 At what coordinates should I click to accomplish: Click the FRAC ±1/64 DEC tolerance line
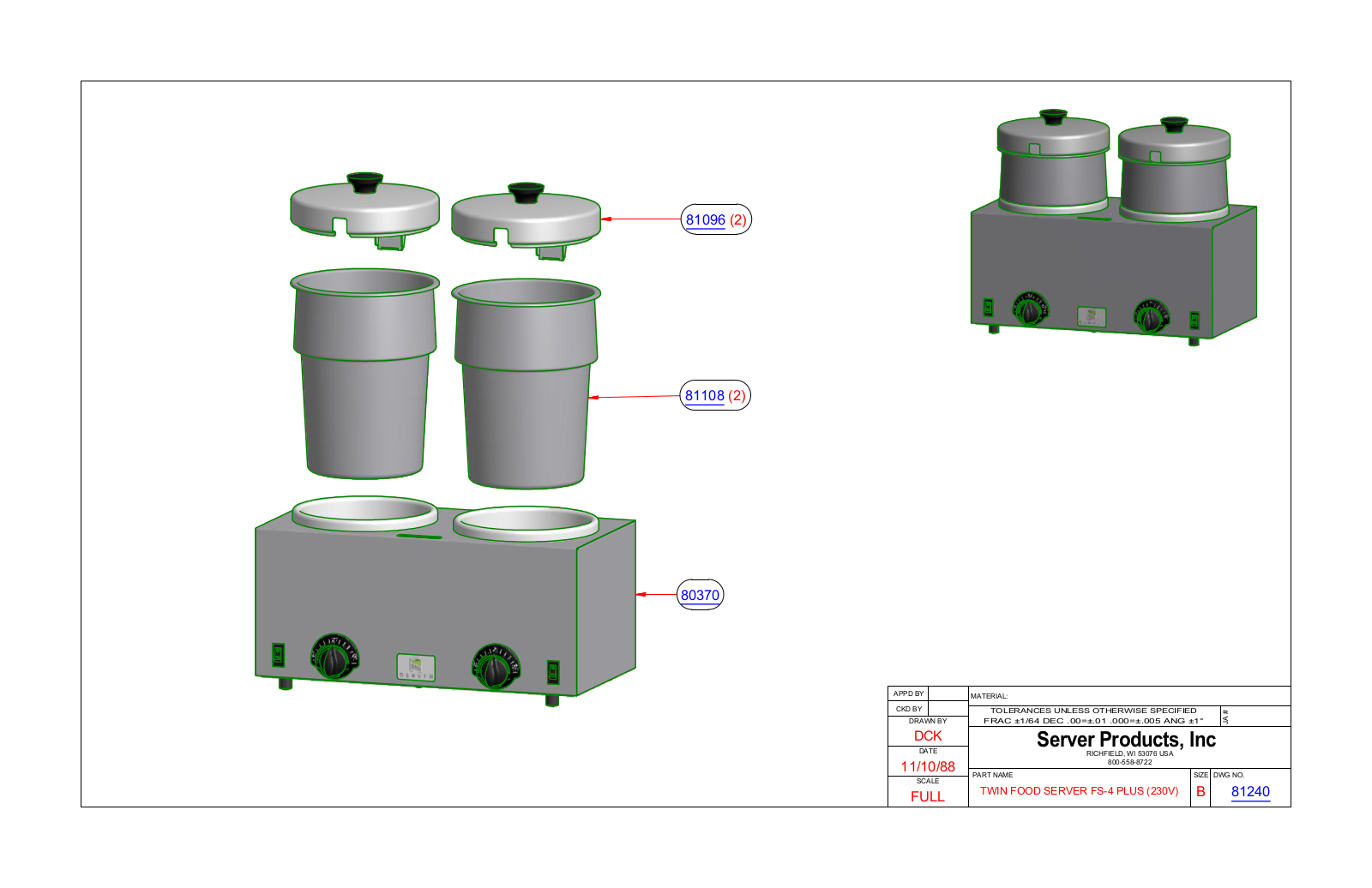(1093, 721)
